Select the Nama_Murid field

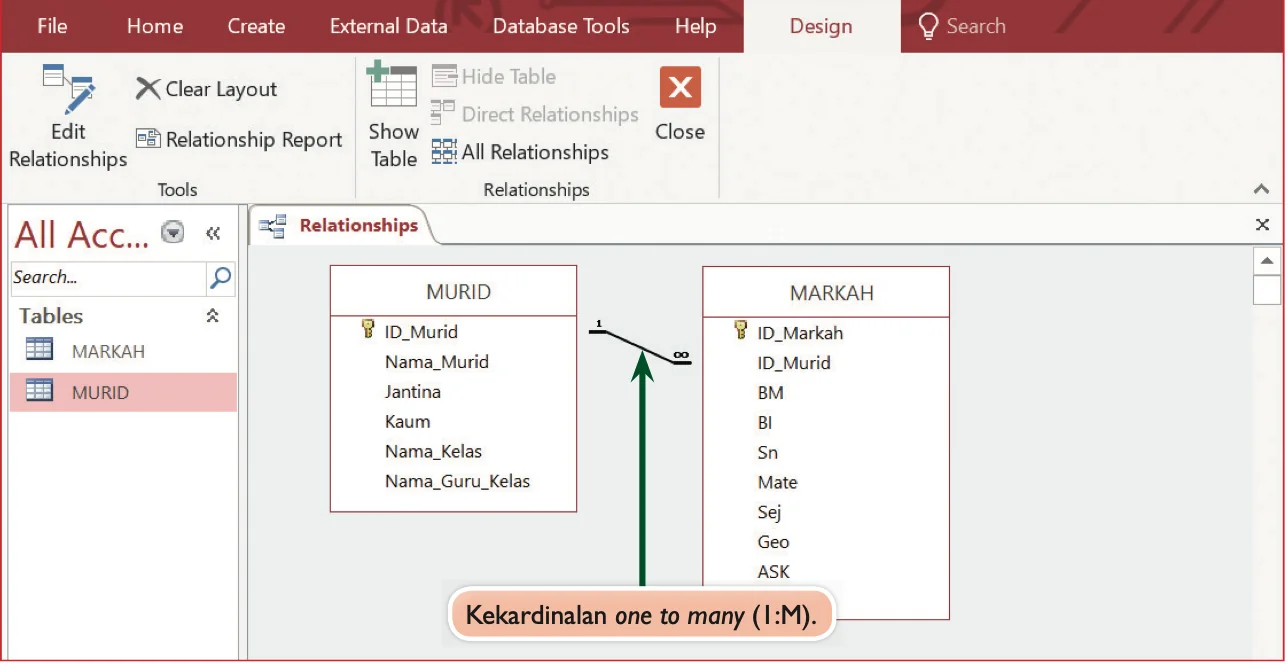(x=437, y=362)
